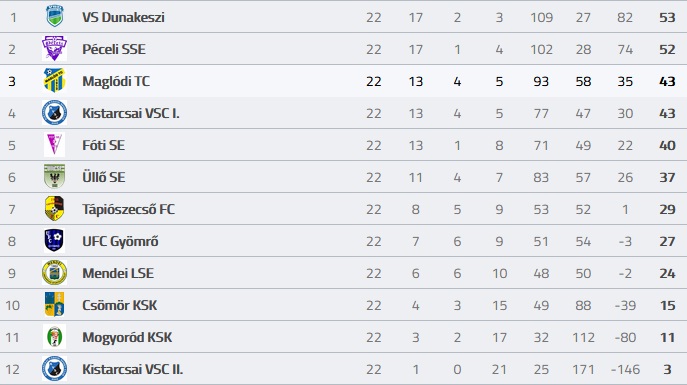Open the Maglódi TC team logo

coord(54,80)
